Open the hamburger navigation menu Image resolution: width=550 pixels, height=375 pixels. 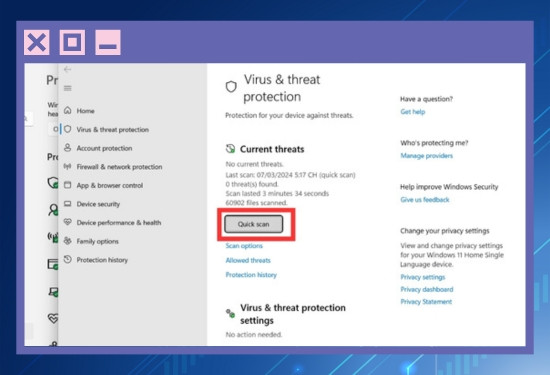point(67,88)
